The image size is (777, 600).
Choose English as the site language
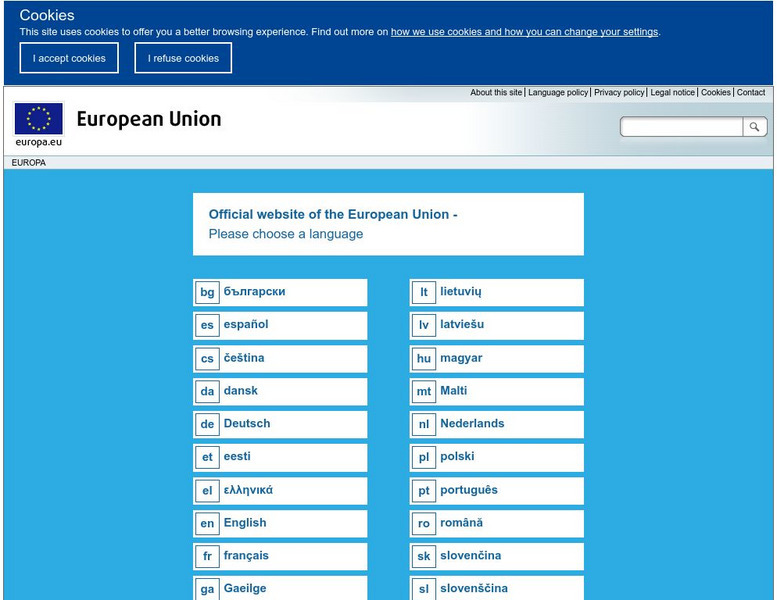pyautogui.click(x=245, y=523)
